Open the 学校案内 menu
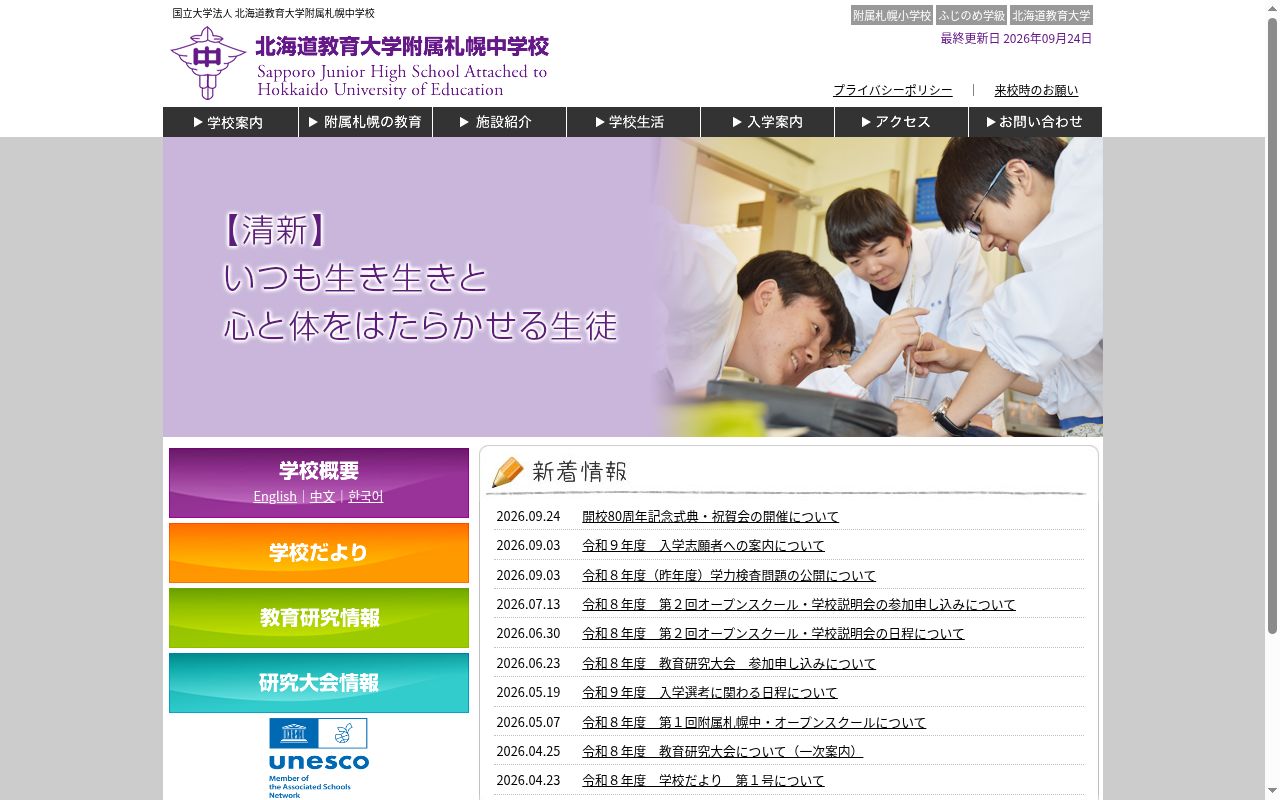The height and width of the screenshot is (800, 1280). pos(230,122)
